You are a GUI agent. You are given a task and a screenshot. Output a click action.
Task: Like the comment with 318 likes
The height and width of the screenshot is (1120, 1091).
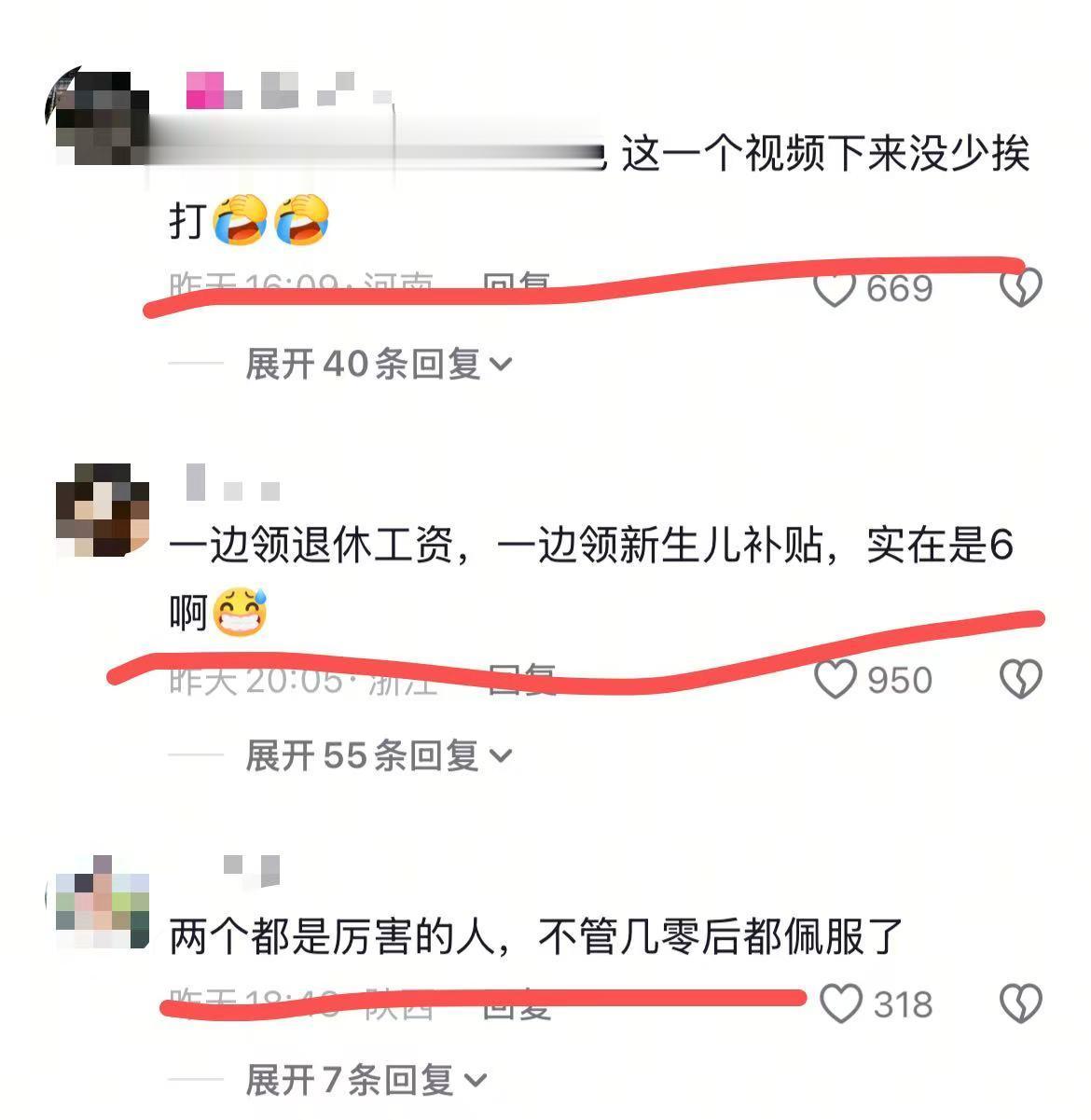pos(840,1004)
